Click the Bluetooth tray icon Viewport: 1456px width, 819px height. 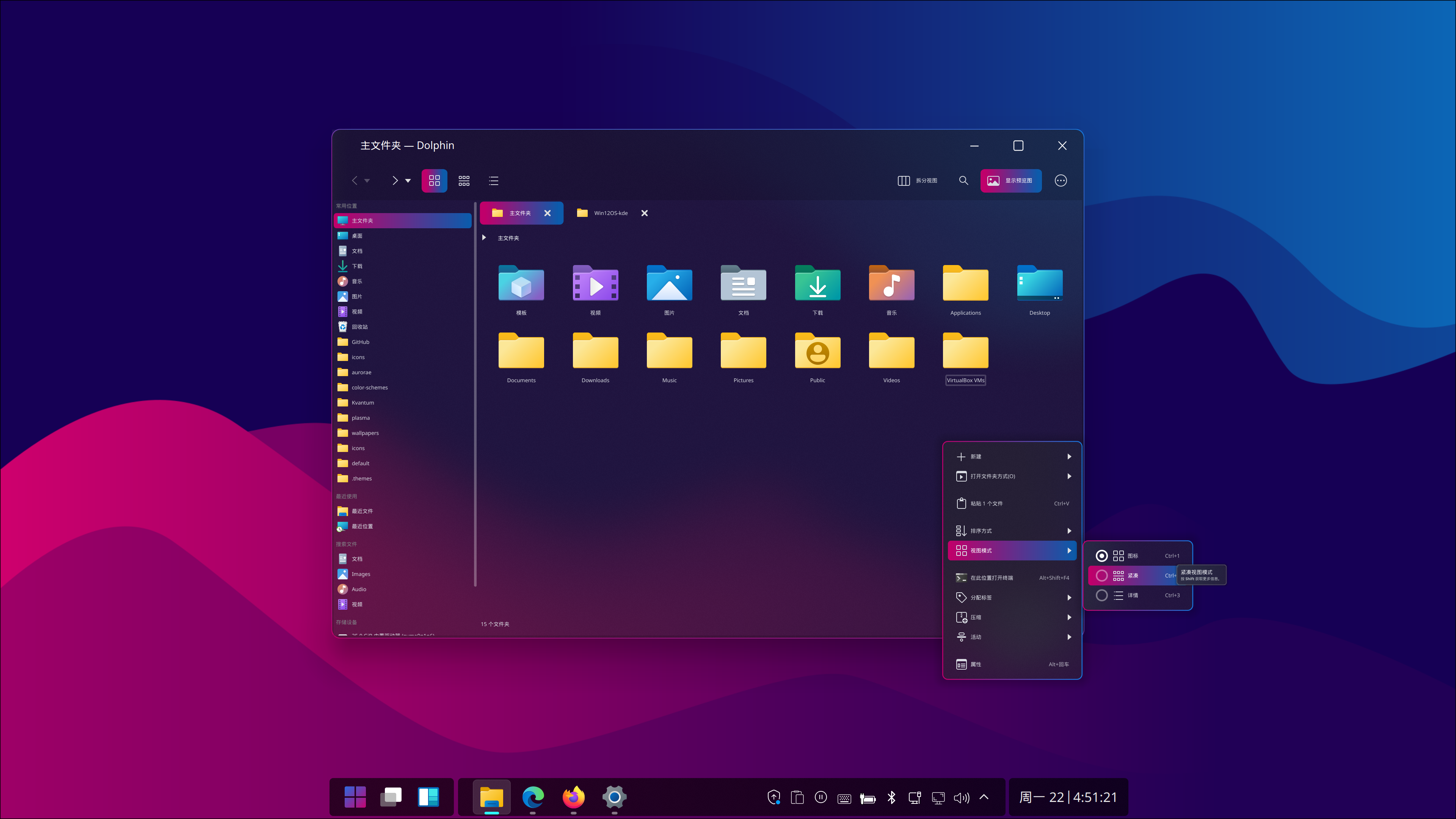tap(891, 797)
